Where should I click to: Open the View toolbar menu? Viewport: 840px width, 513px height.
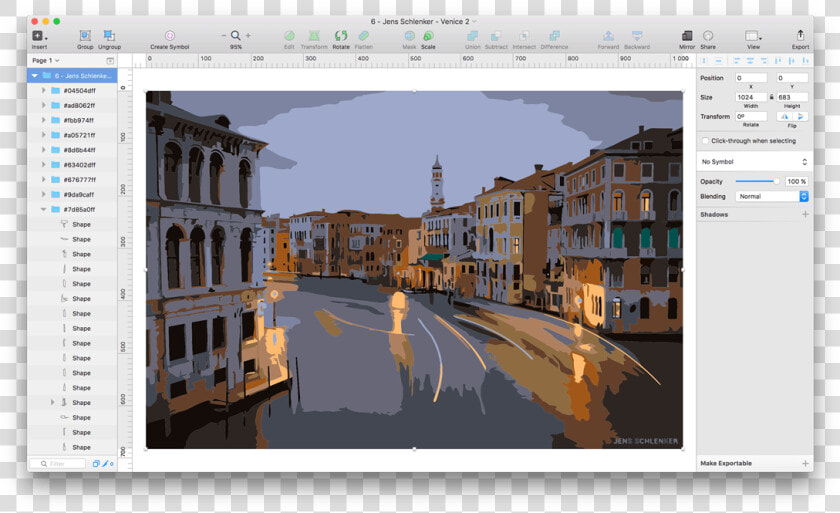tap(753, 35)
